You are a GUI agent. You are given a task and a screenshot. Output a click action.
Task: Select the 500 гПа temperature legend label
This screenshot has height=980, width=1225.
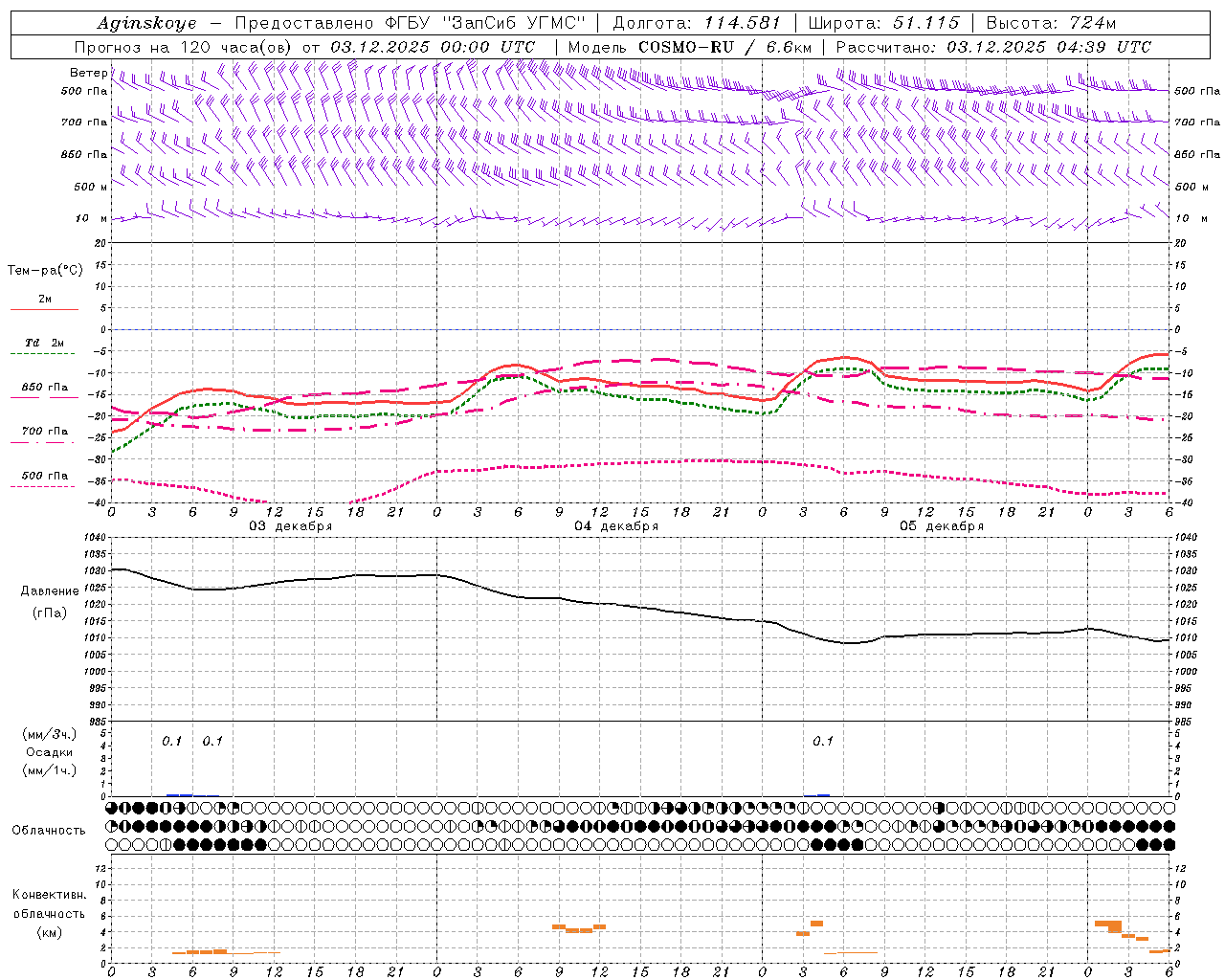pos(45,476)
